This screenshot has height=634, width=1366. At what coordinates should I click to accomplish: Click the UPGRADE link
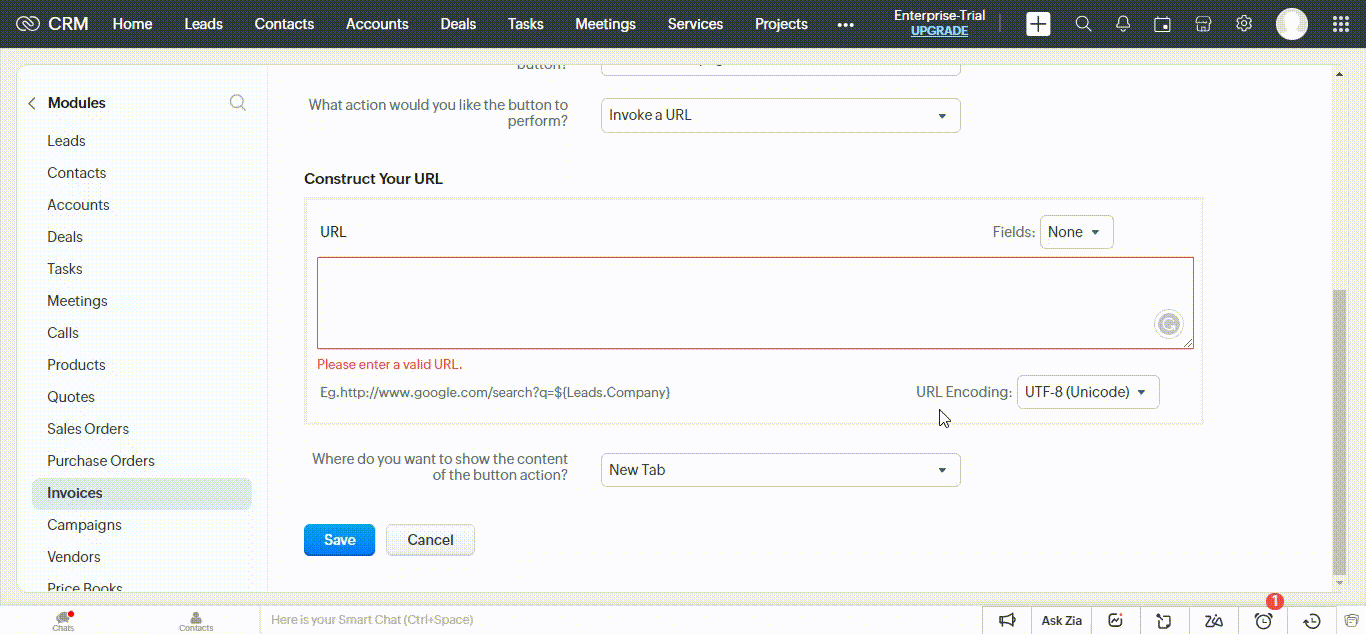point(939,31)
